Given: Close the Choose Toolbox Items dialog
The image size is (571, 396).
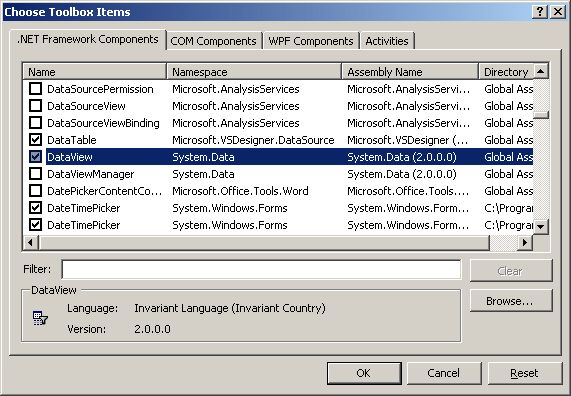Looking at the screenshot, I should [558, 12].
